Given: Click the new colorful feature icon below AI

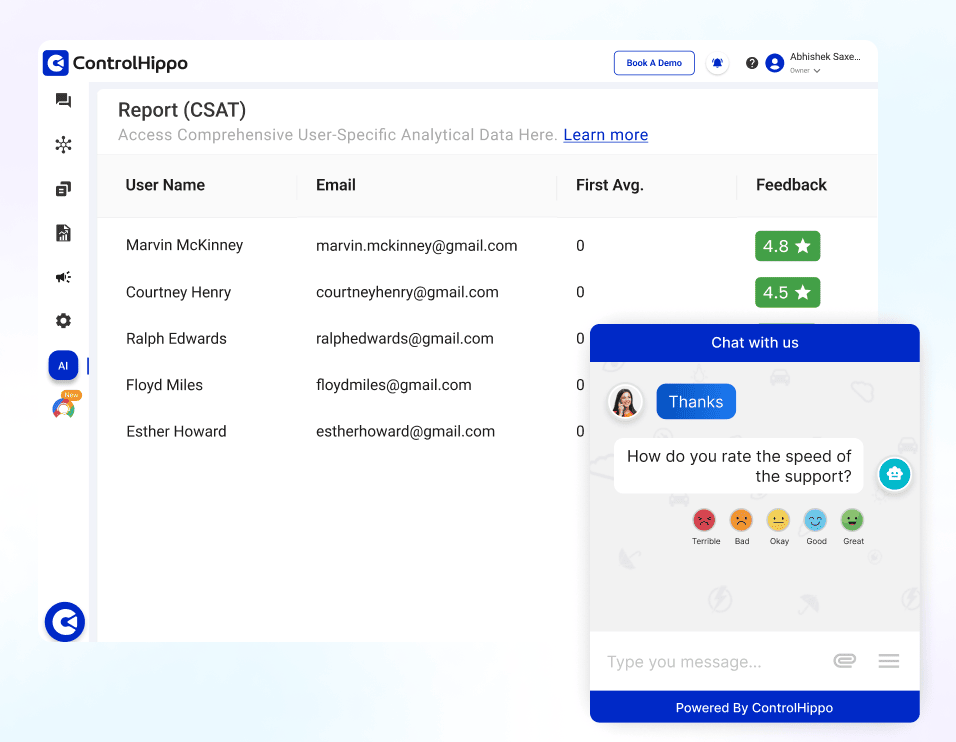Looking at the screenshot, I should coord(63,406).
